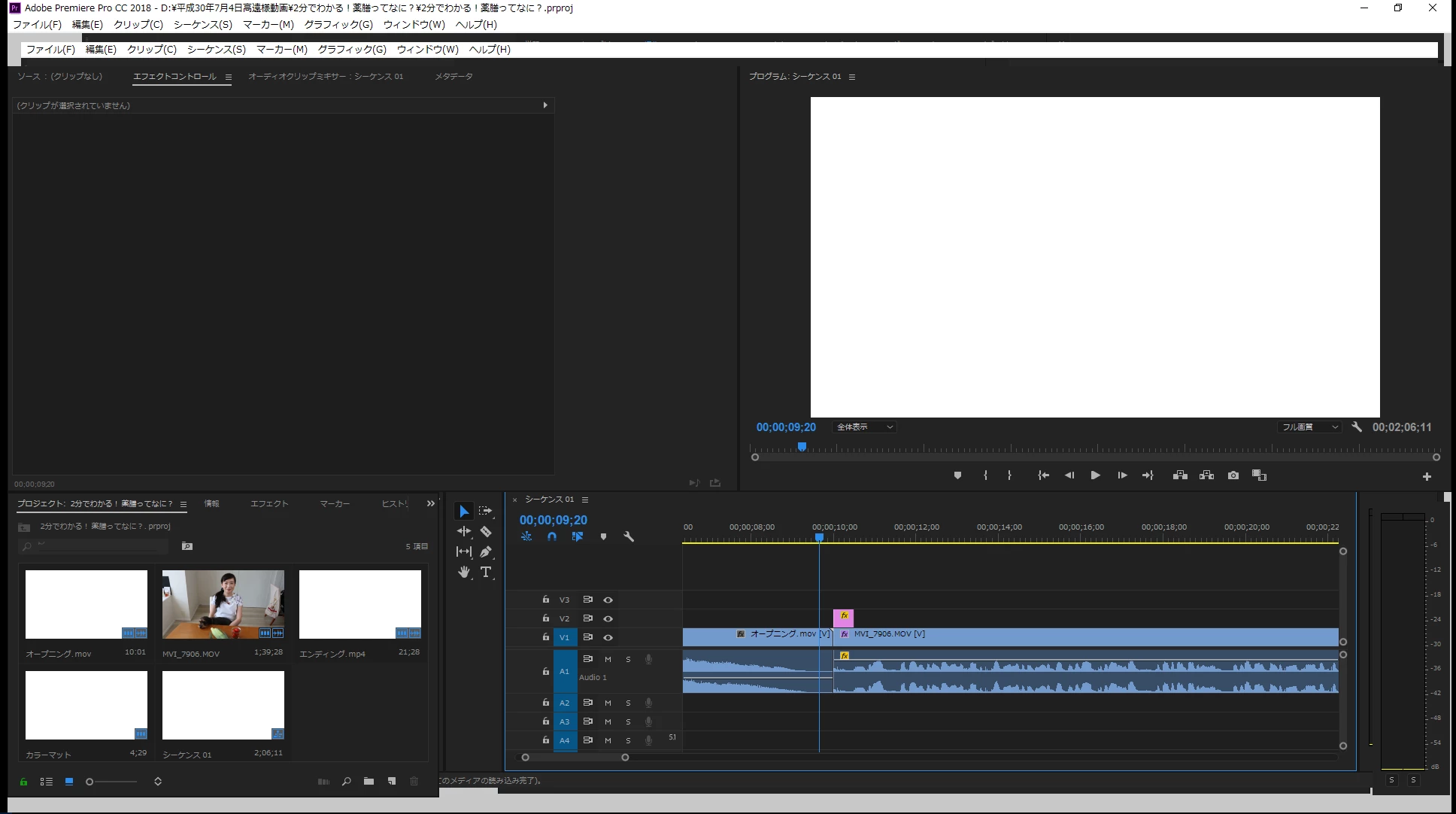Open timeline display settings wrench
Screen dimensions: 1456x814
point(629,536)
